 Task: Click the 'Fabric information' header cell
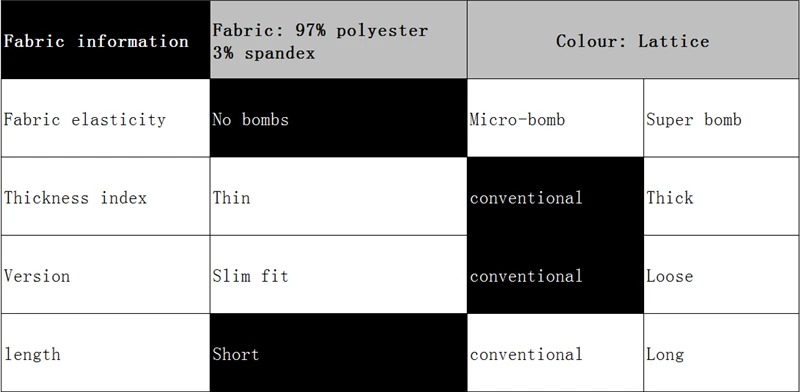pos(105,40)
